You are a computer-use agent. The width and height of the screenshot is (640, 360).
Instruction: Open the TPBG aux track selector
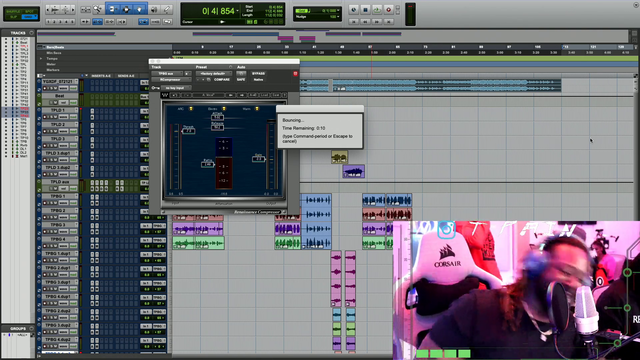[x=167, y=73]
